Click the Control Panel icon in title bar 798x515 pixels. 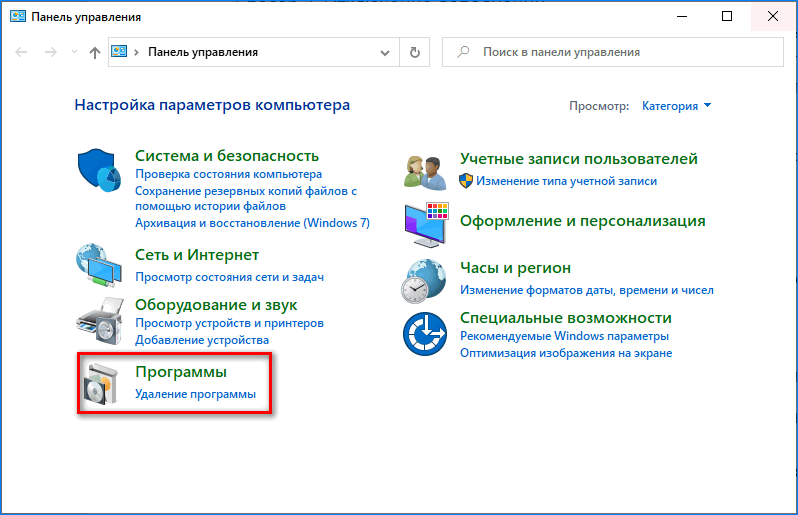click(18, 16)
